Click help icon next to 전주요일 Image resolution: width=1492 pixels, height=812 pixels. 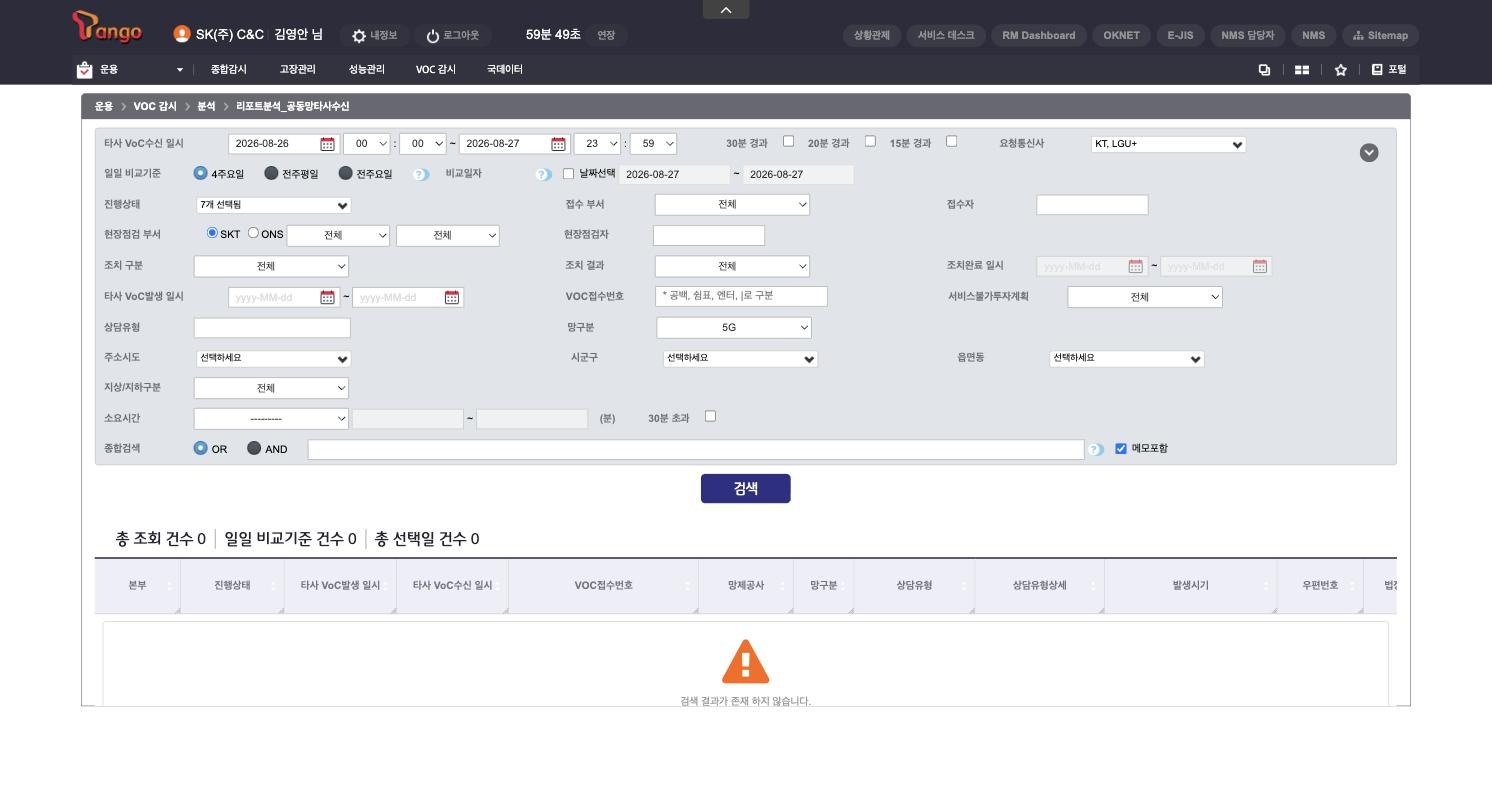(x=421, y=174)
